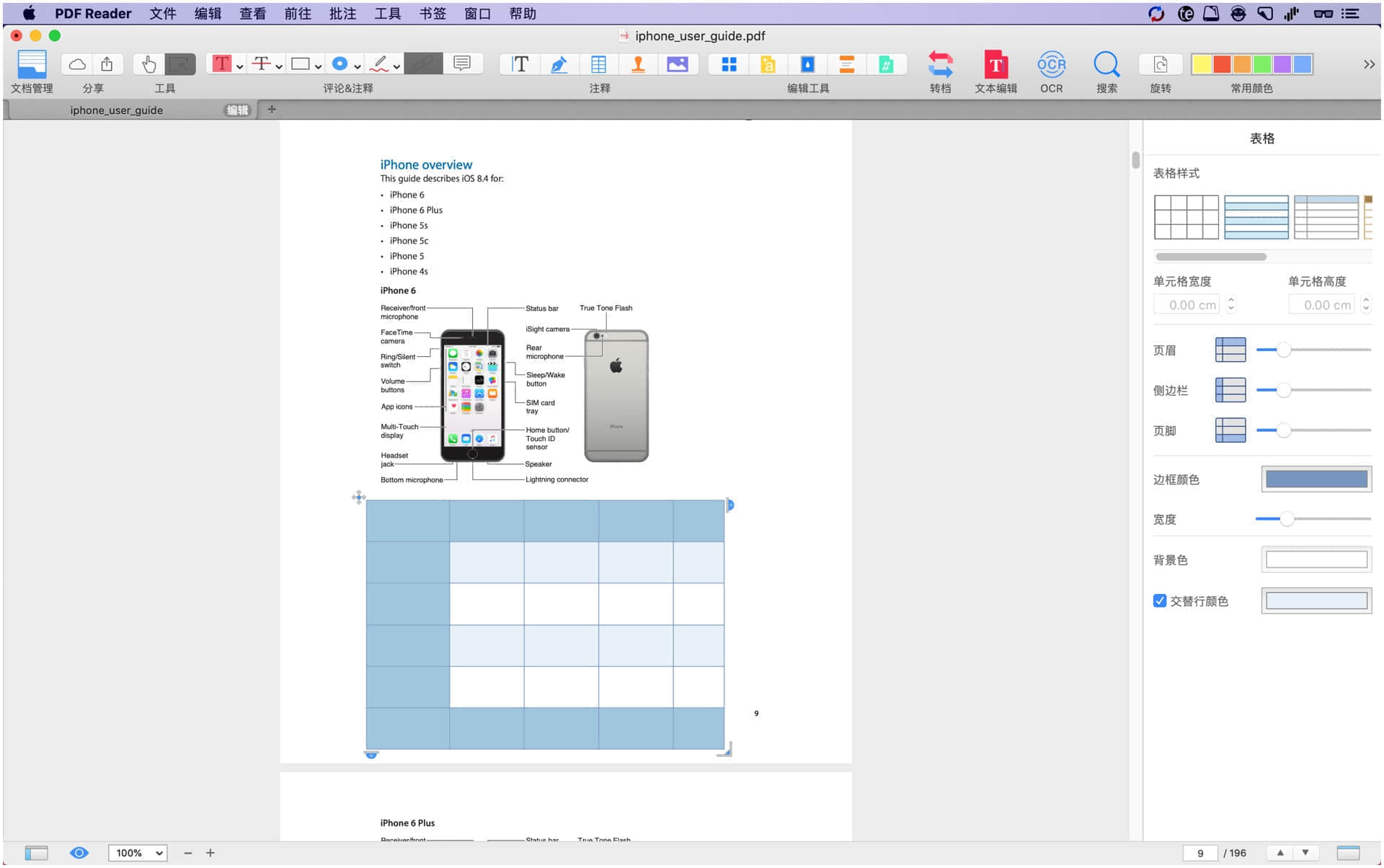The width and height of the screenshot is (1384, 868).
Task: Rotate the page with 旋转
Action: tap(1161, 64)
